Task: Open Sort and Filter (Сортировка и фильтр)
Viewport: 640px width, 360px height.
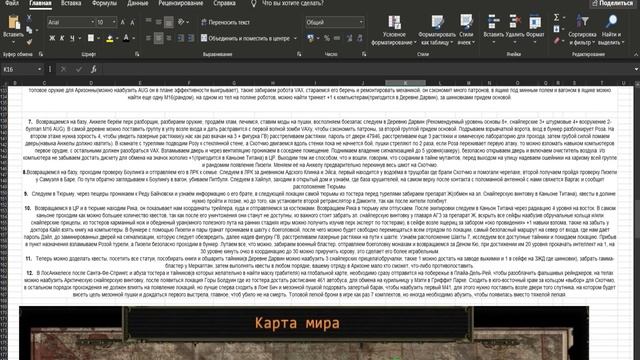Action: (582, 30)
